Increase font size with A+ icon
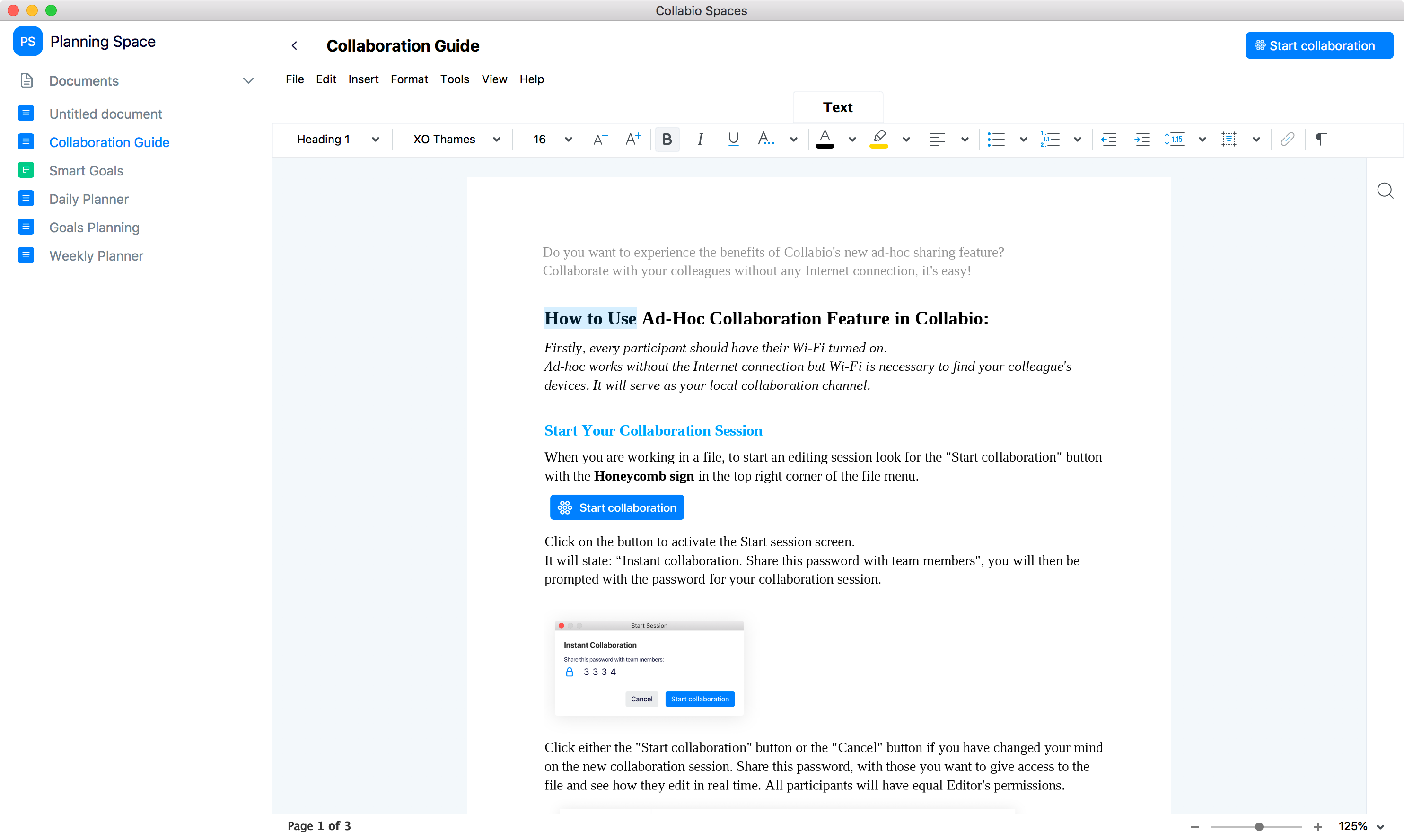 pos(633,139)
